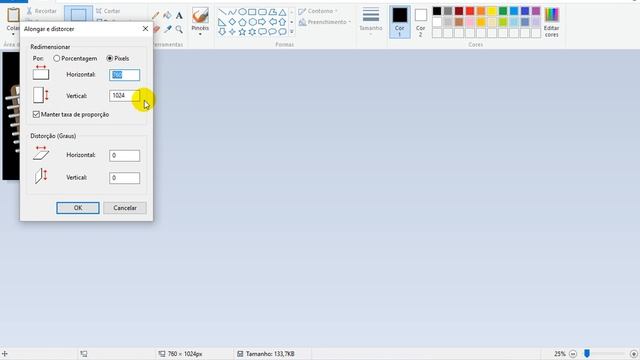Select the Left arrow shape
The width and height of the screenshot is (640, 360).
tap(272, 22)
